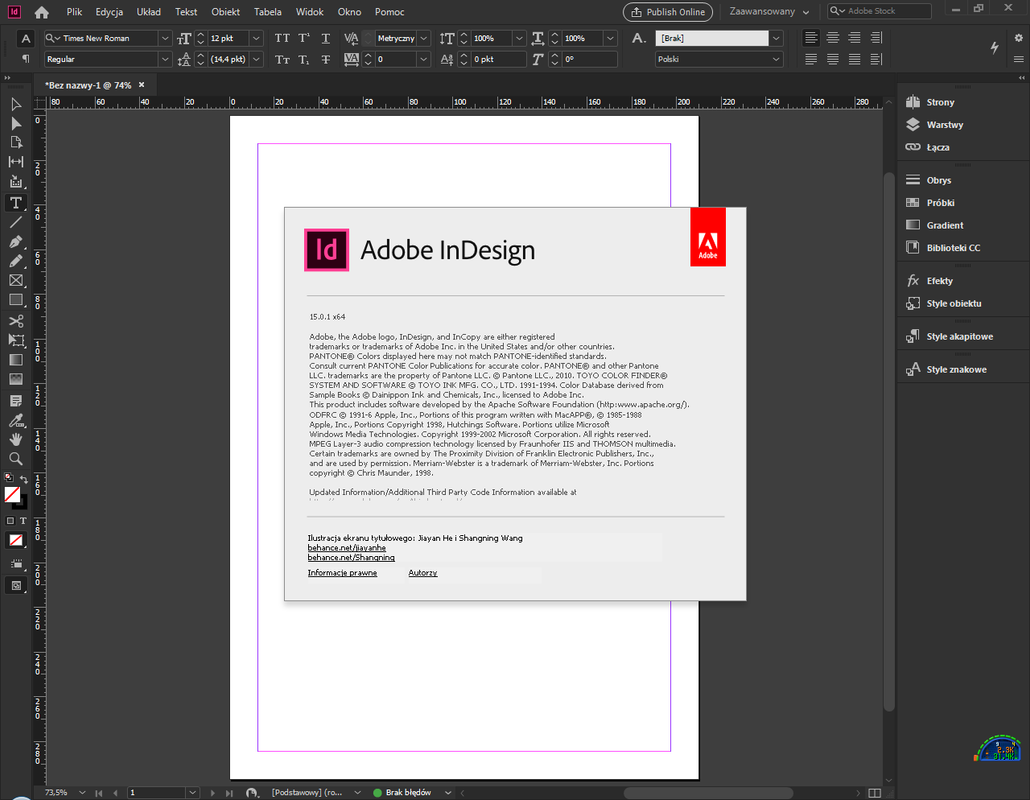Viewport: 1030px width, 800px height.
Task: Apply None color swatch
Action: click(16, 541)
